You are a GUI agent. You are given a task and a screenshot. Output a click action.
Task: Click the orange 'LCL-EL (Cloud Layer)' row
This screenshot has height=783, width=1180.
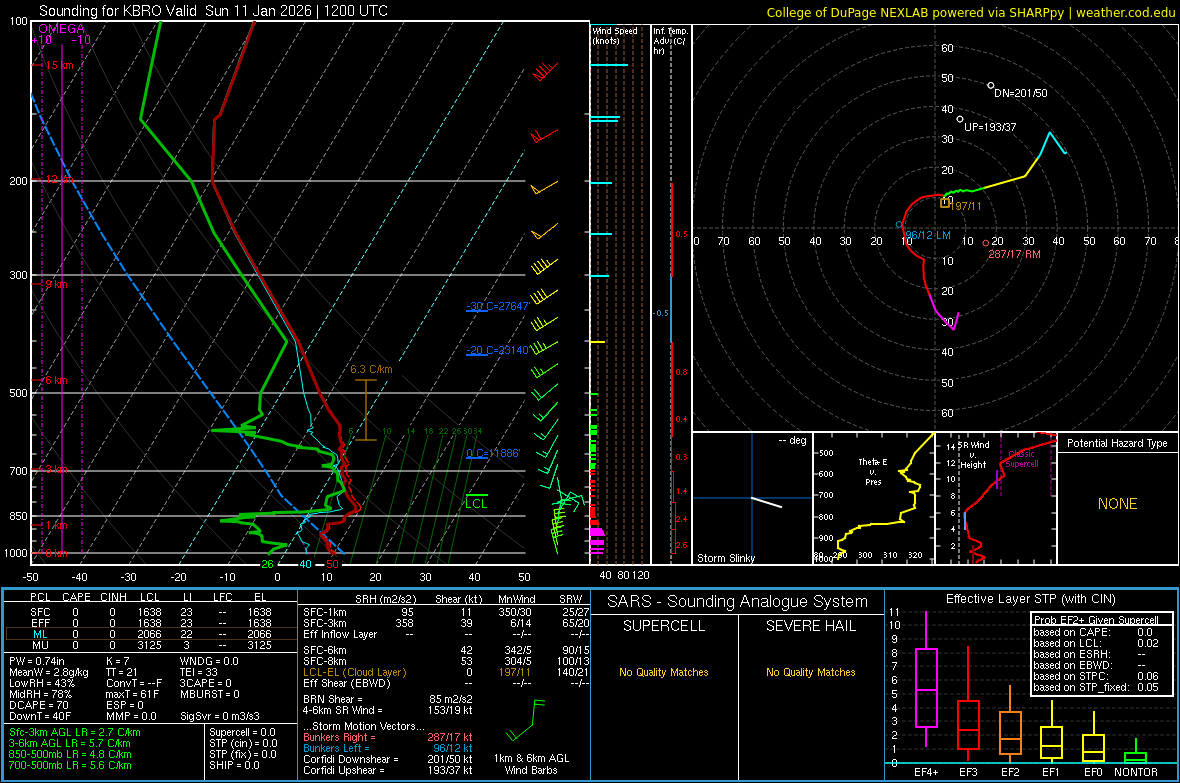coord(446,672)
